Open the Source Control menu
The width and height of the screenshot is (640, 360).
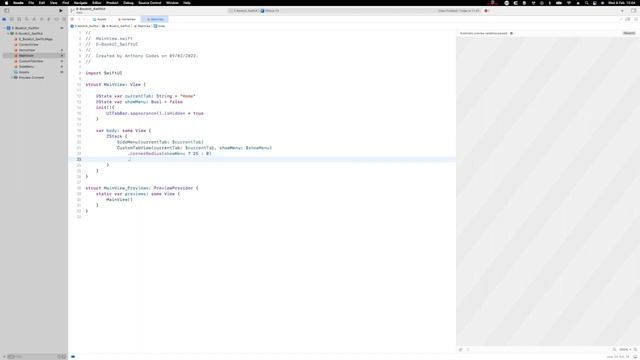pos(150,3)
